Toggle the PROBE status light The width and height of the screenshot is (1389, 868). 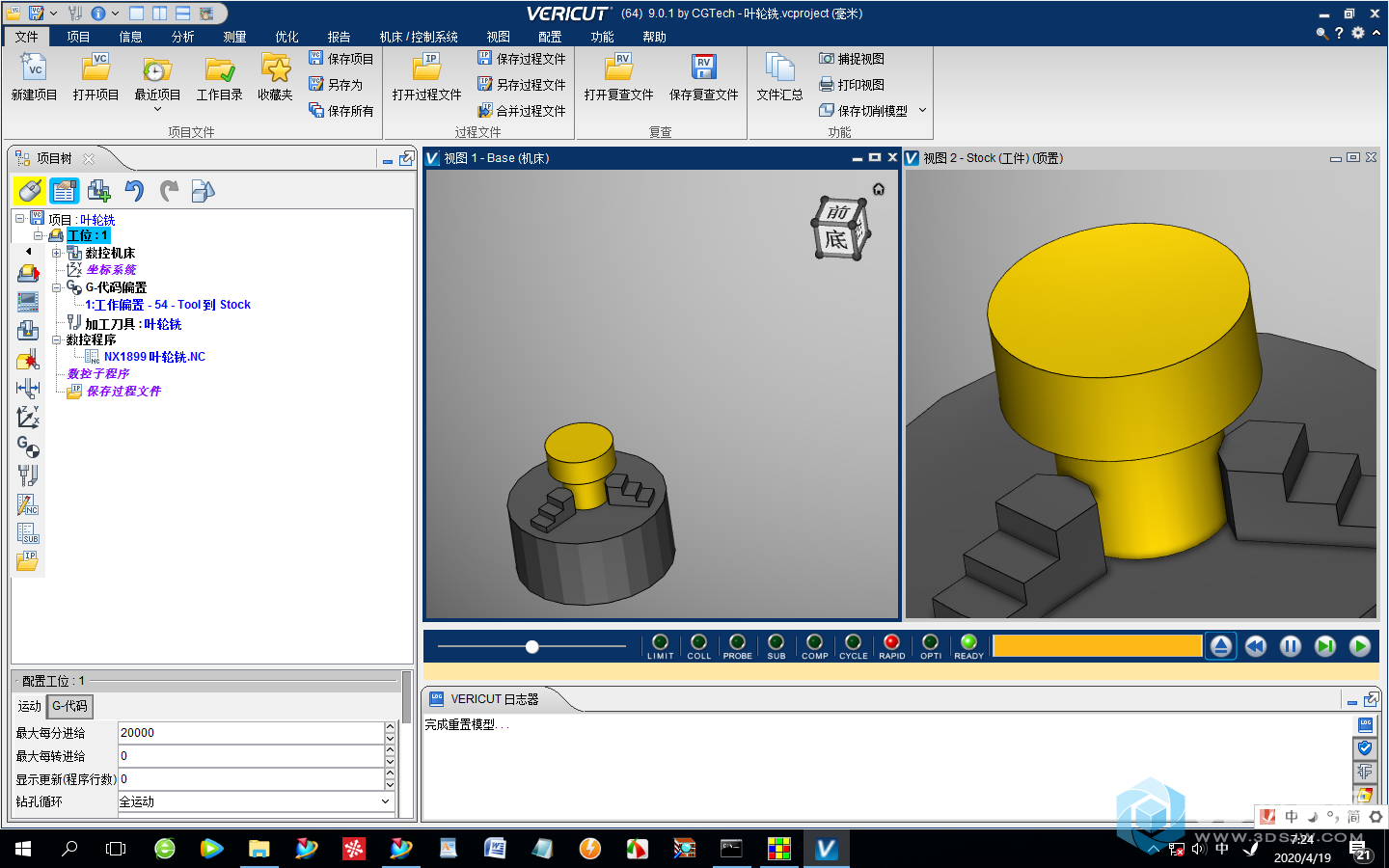pos(737,642)
